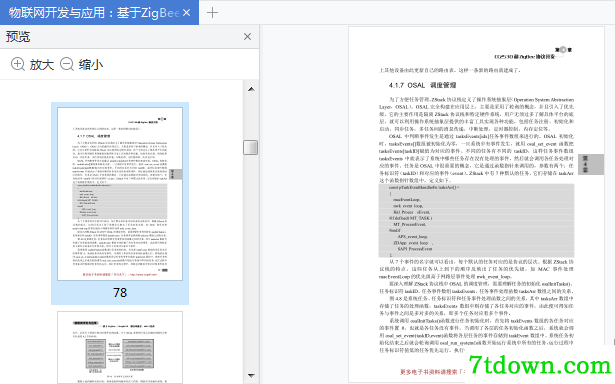Screen dimensions: 615x384
Task: Select the thumbnail below page 78
Action: [x=120, y=348]
